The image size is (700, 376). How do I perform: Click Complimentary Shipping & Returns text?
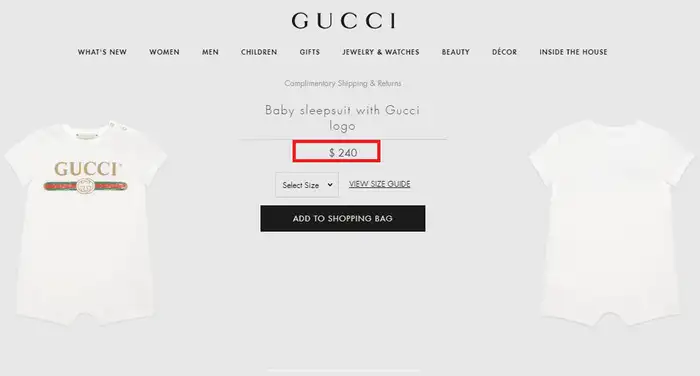coord(343,84)
